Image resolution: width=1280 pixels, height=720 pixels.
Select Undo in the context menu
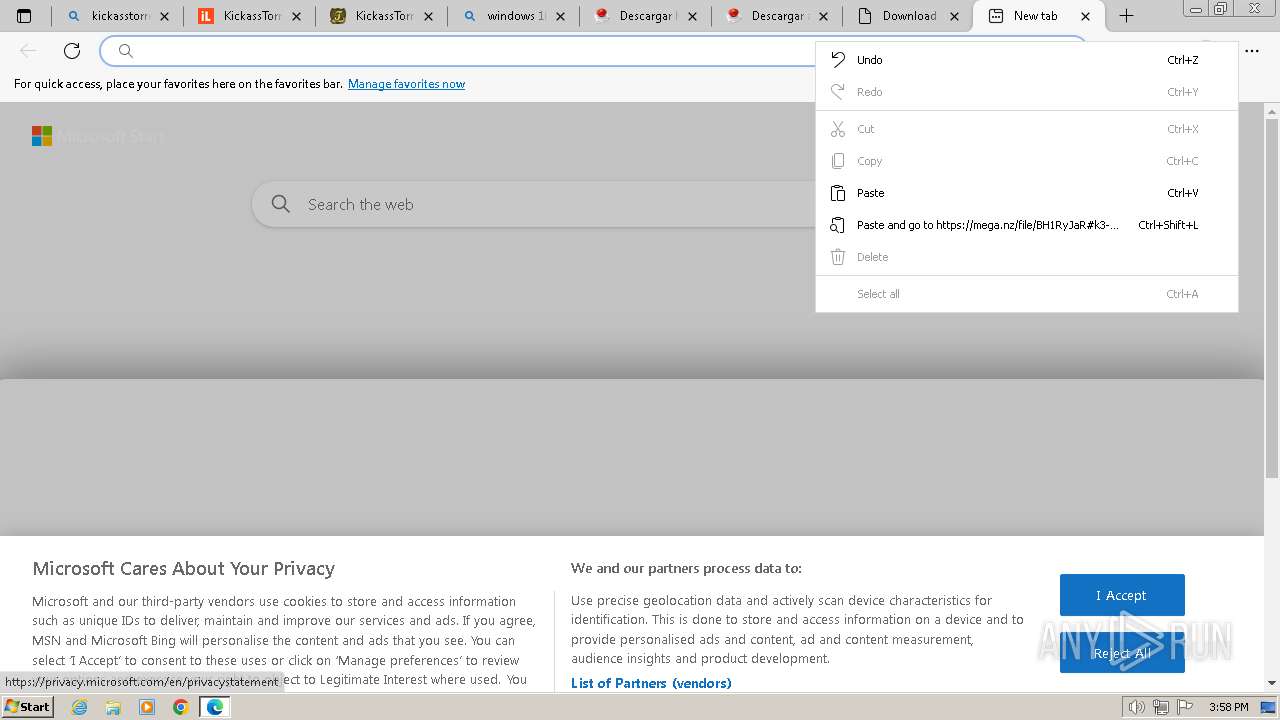[x=1027, y=60]
